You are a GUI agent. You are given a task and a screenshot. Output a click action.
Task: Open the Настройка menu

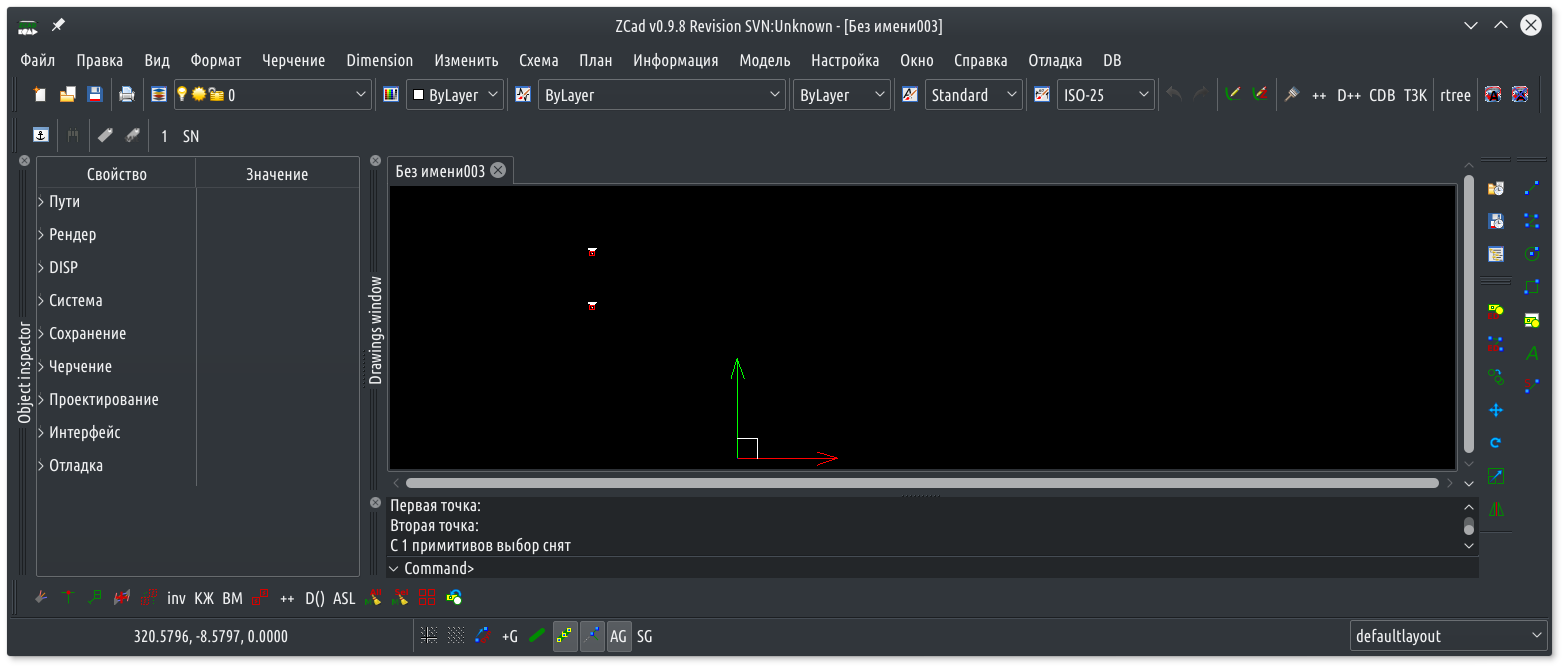(x=845, y=60)
